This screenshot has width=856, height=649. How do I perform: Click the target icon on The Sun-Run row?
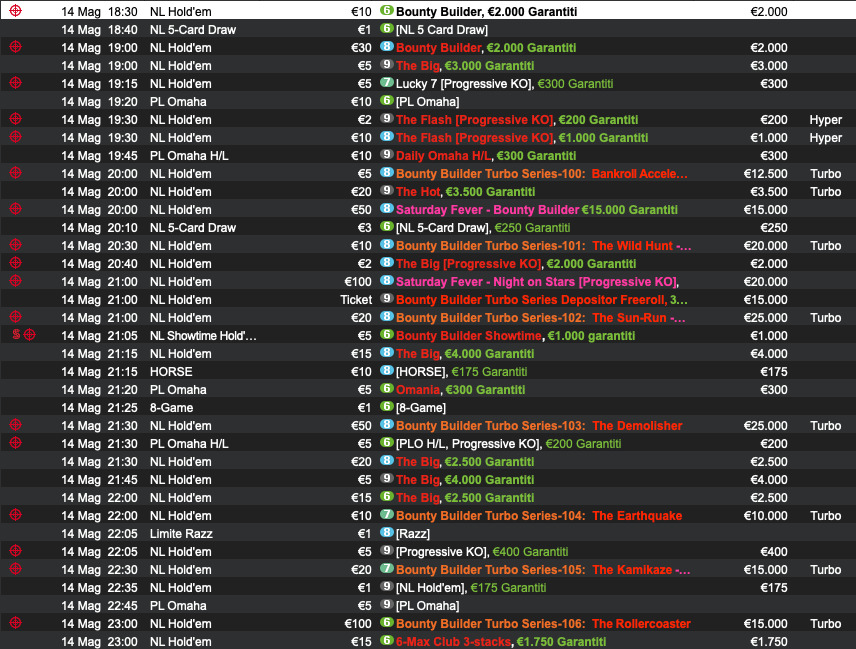click(15, 317)
